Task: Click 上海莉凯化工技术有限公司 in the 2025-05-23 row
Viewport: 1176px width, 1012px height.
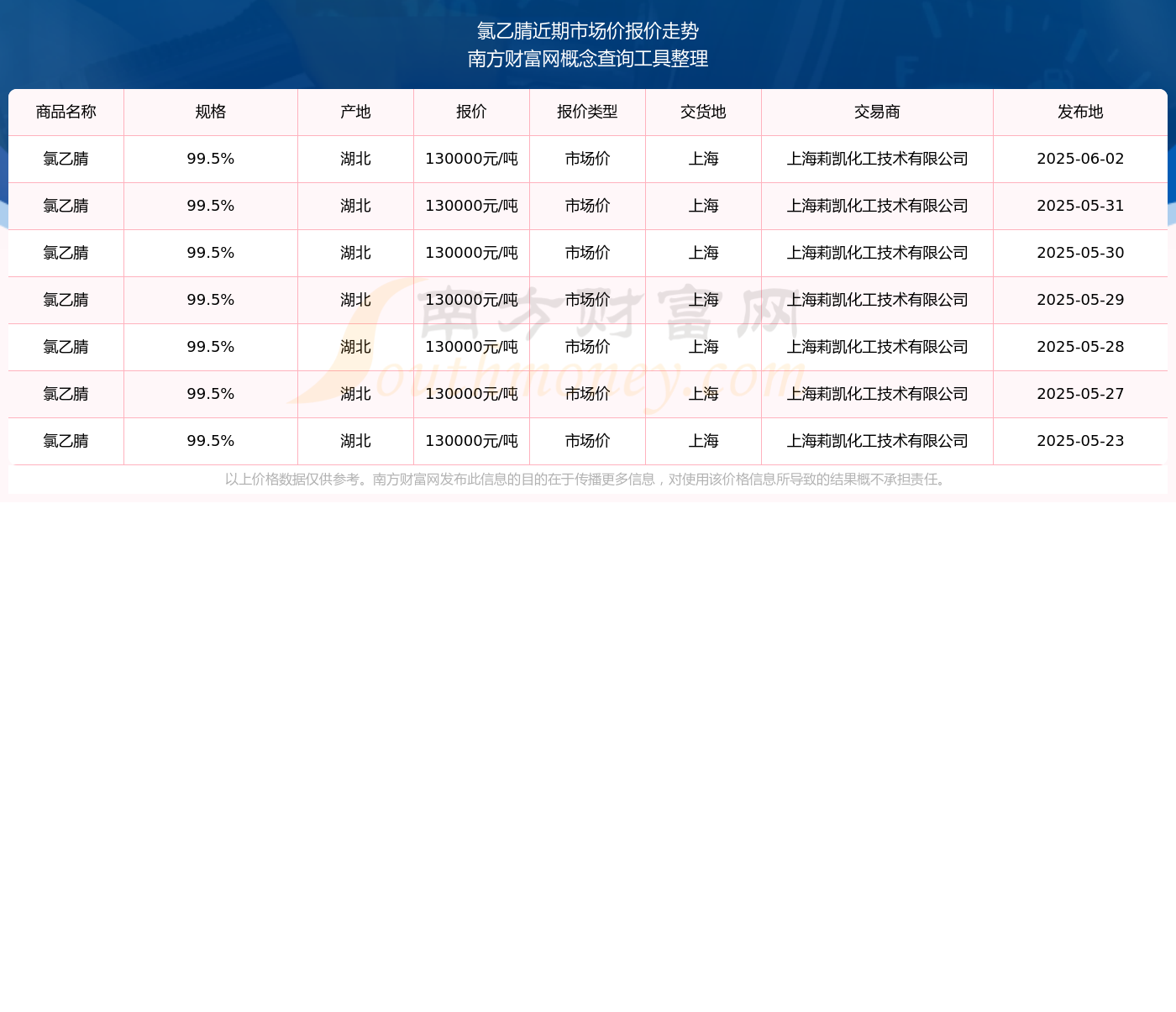Action: (x=877, y=441)
